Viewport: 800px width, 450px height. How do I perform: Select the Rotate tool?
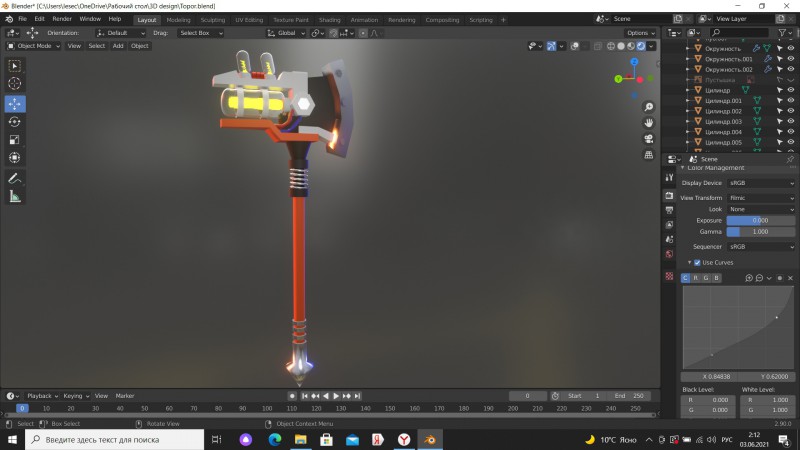(x=14, y=122)
